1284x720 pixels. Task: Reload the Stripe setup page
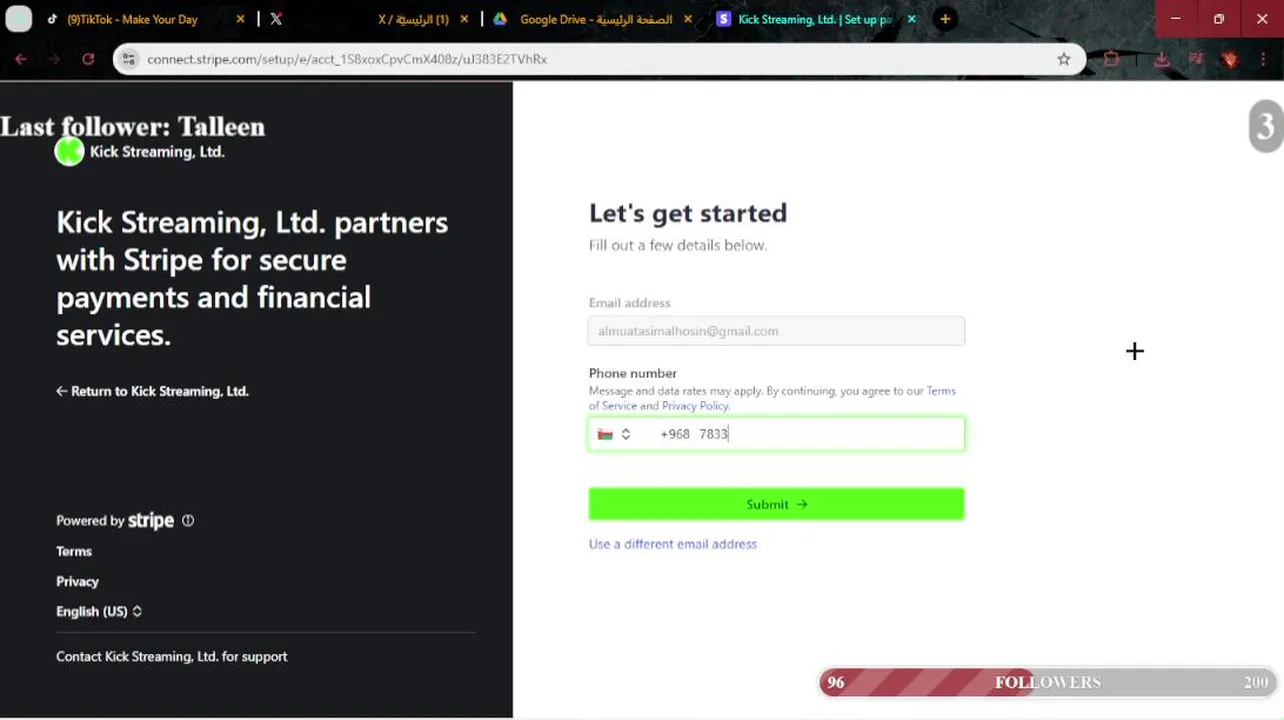[88, 60]
